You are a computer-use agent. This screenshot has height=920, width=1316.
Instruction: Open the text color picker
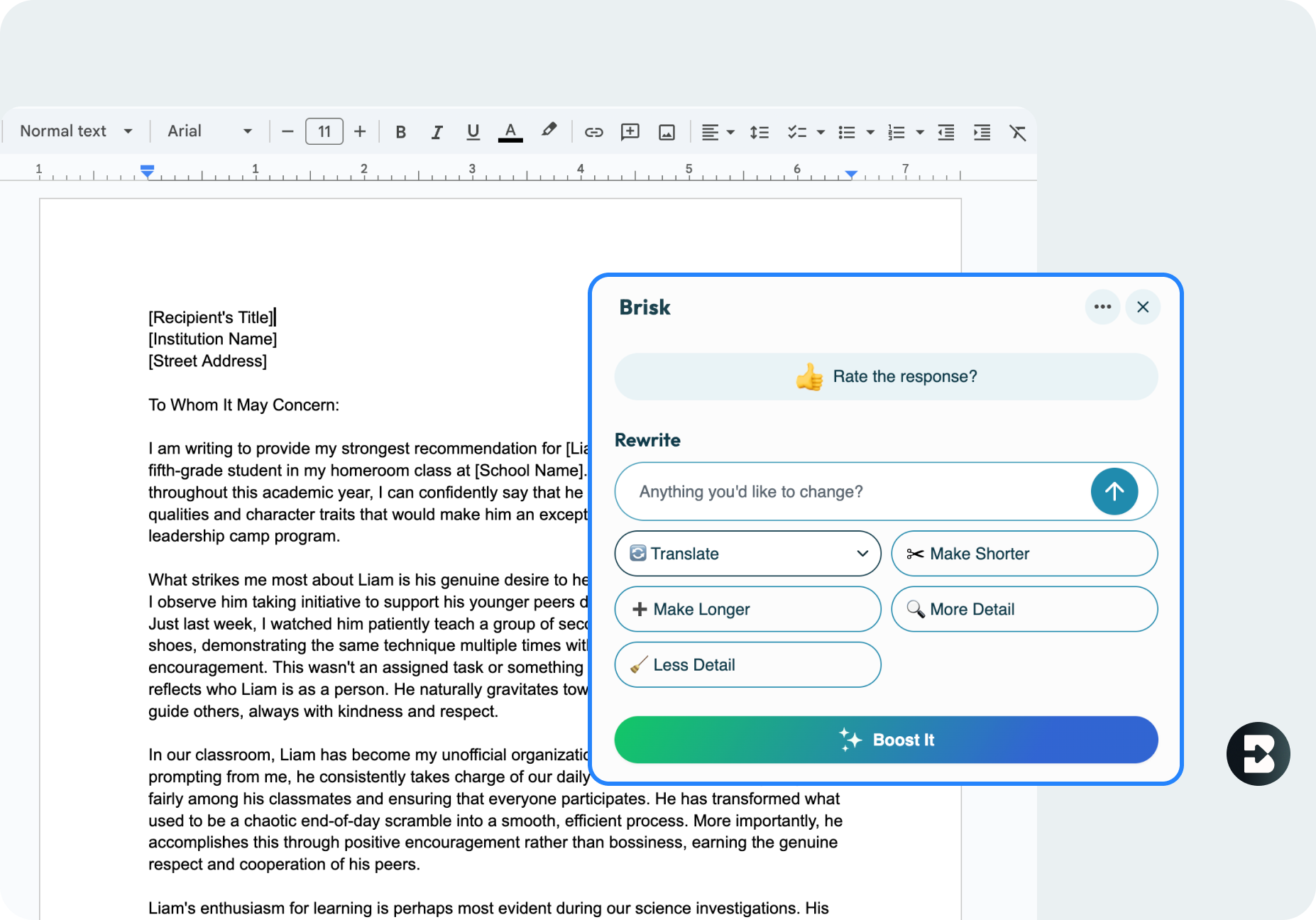510,132
